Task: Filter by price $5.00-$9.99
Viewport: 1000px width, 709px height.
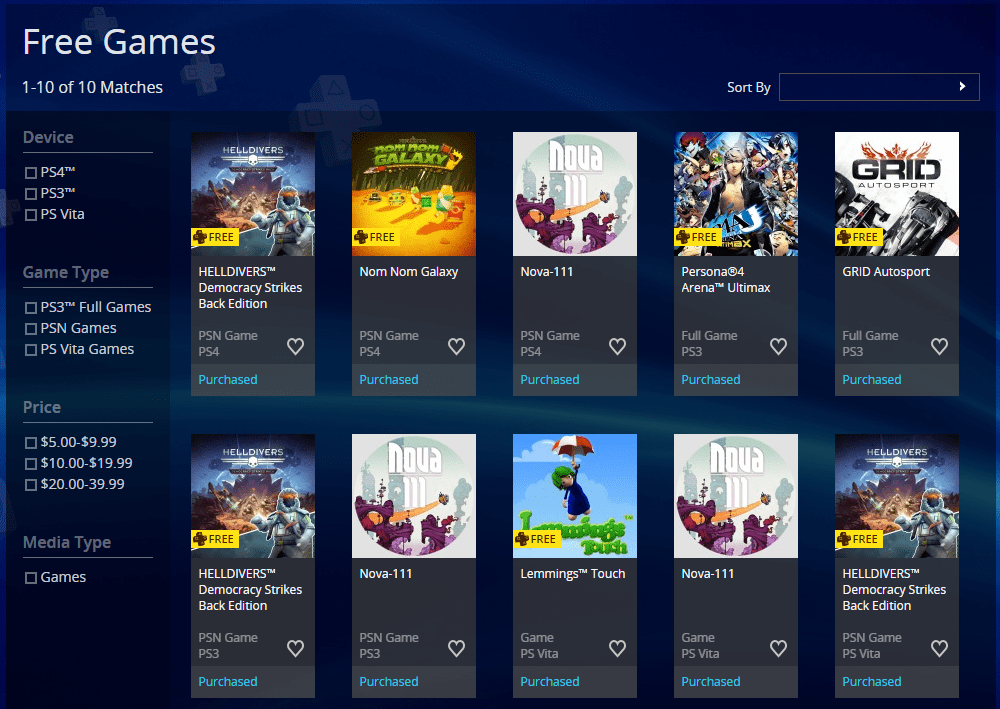Action: coord(31,443)
